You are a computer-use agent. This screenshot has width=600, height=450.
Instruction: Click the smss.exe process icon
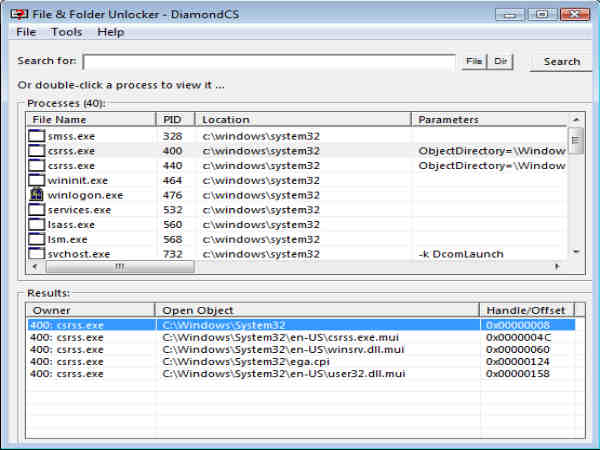pos(37,135)
